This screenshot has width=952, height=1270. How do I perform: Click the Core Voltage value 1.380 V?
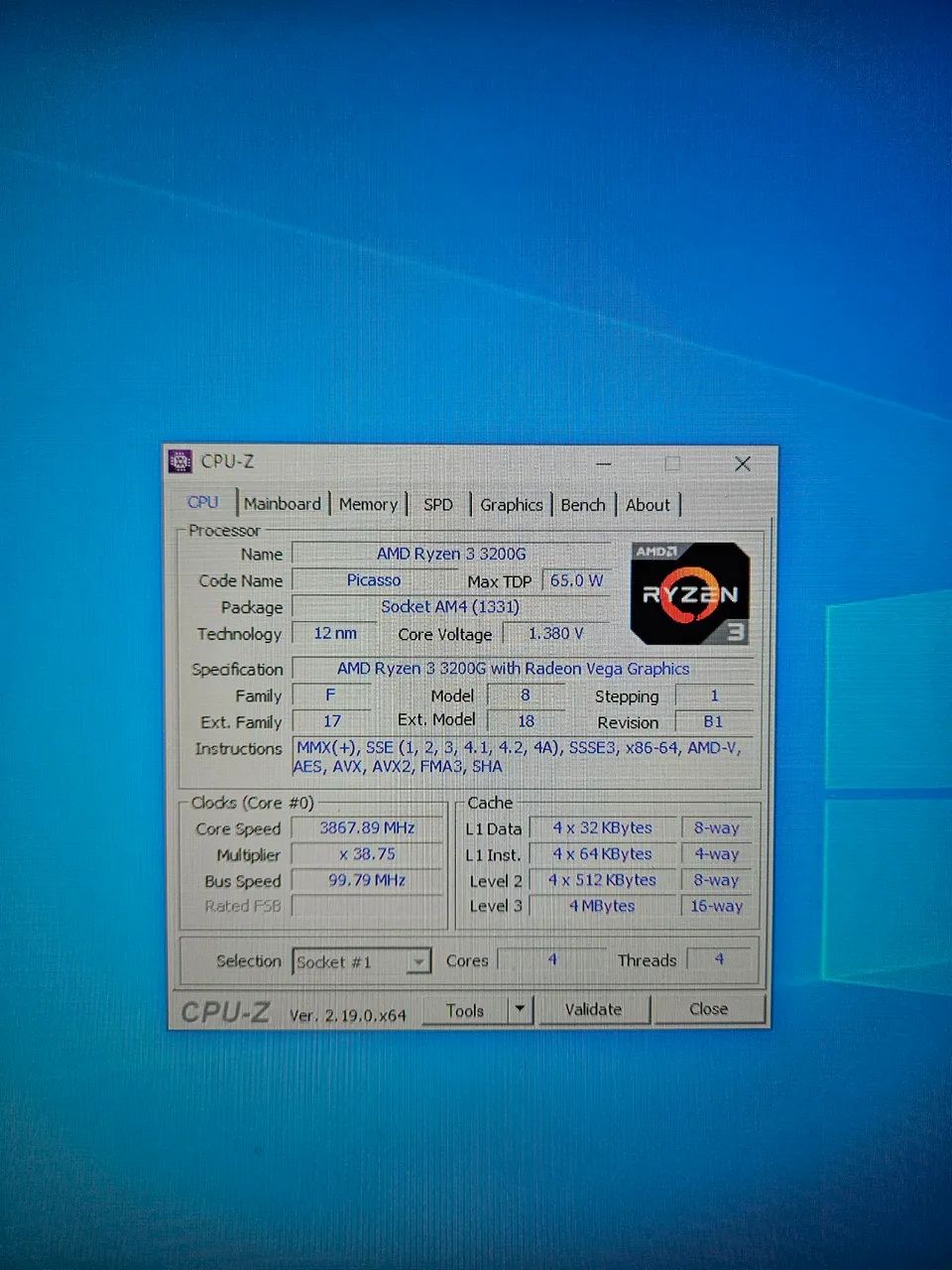point(556,633)
